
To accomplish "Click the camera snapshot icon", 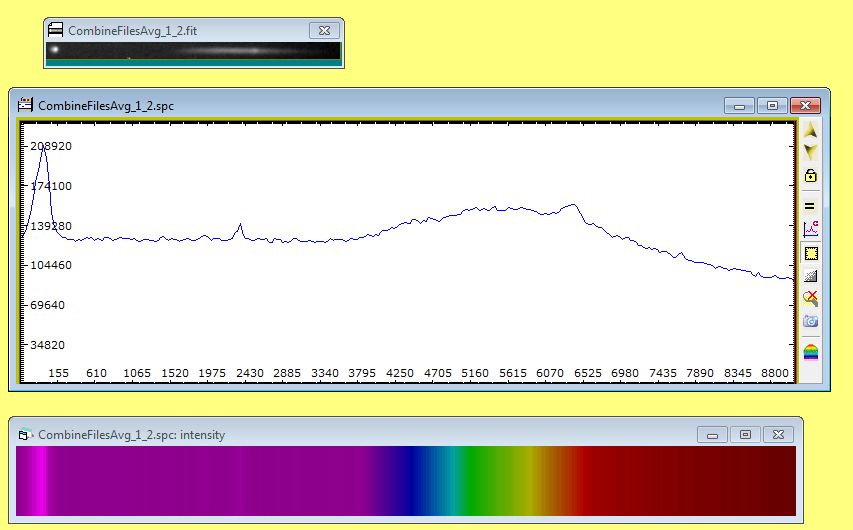I will [x=811, y=321].
